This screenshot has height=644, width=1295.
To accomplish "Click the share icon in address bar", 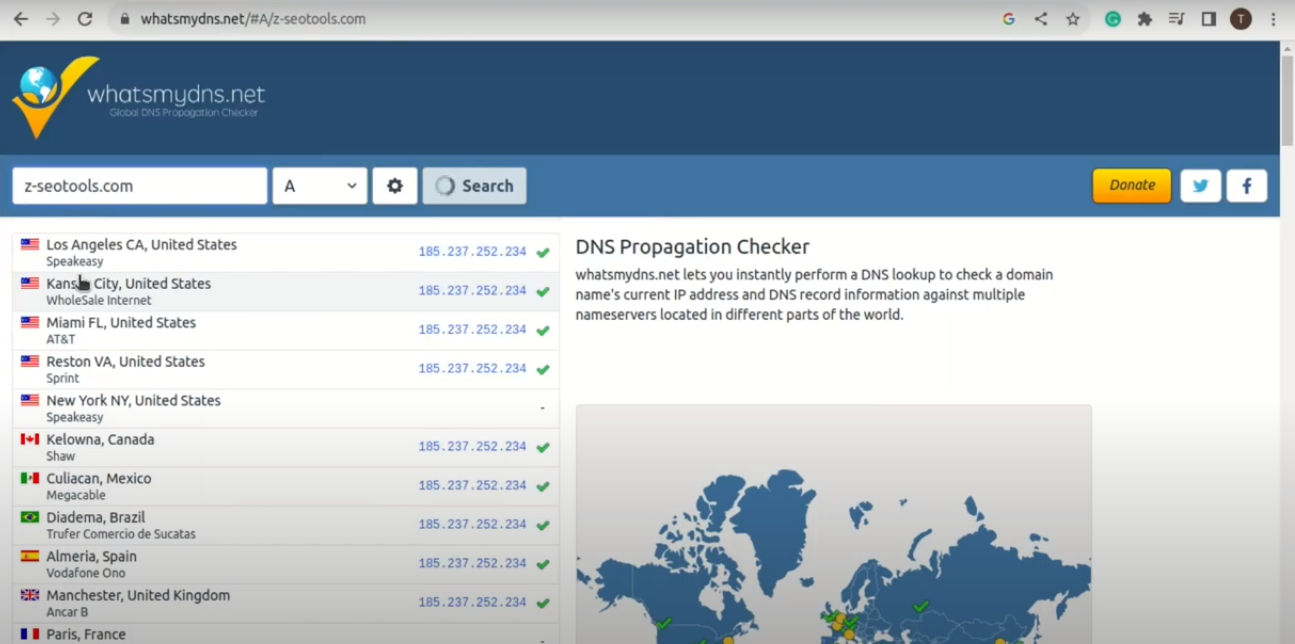I will [1041, 19].
